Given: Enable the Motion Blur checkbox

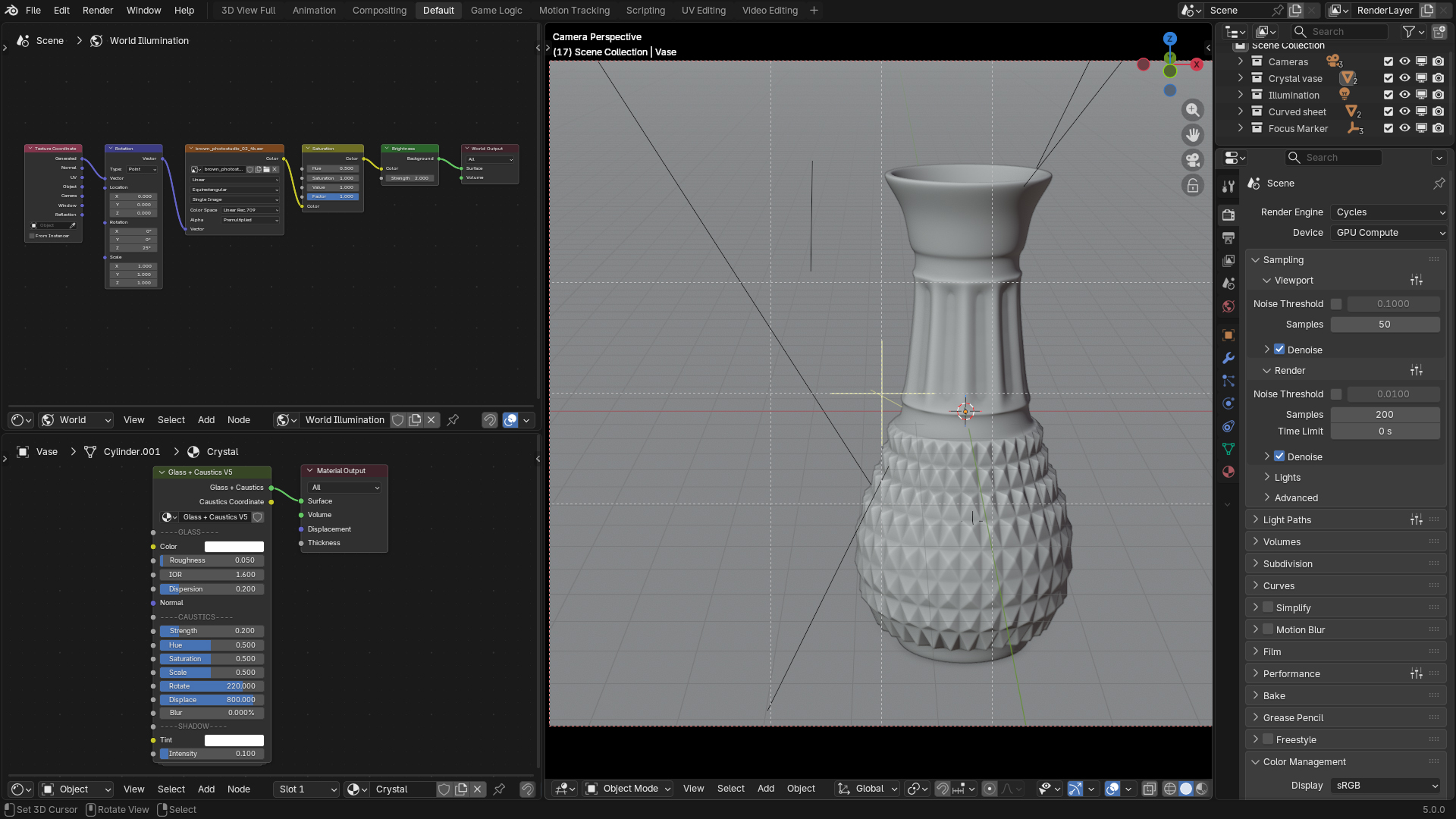Looking at the screenshot, I should [x=1268, y=629].
